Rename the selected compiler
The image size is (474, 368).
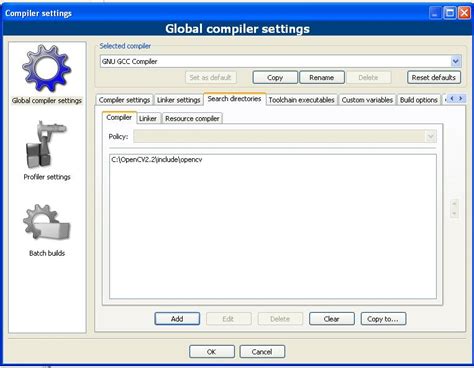pyautogui.click(x=322, y=77)
